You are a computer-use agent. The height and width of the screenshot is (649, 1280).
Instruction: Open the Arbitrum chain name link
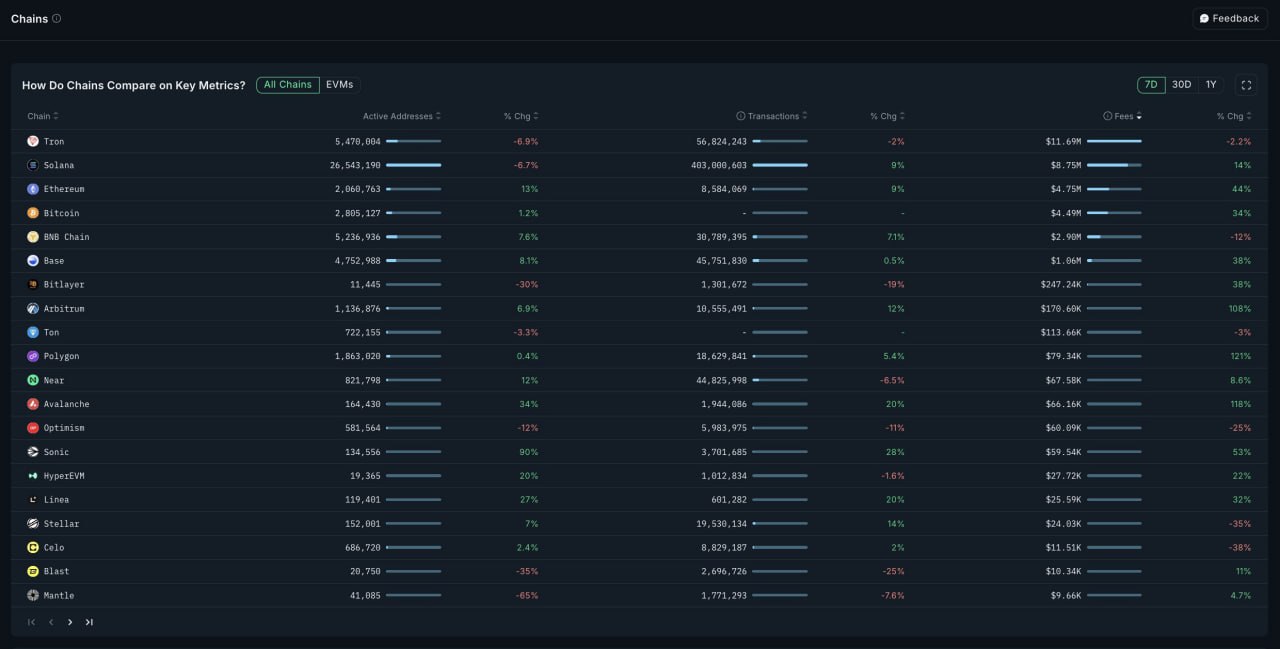point(64,309)
